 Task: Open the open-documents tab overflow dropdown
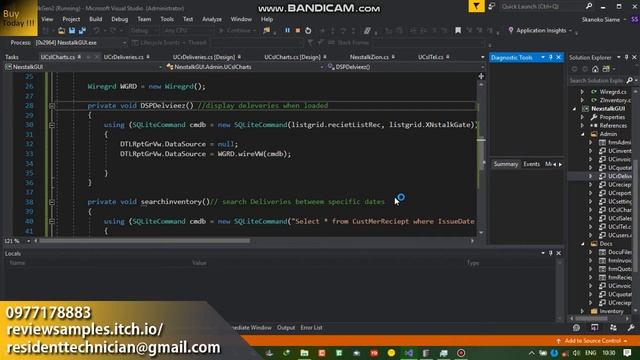pos(482,57)
